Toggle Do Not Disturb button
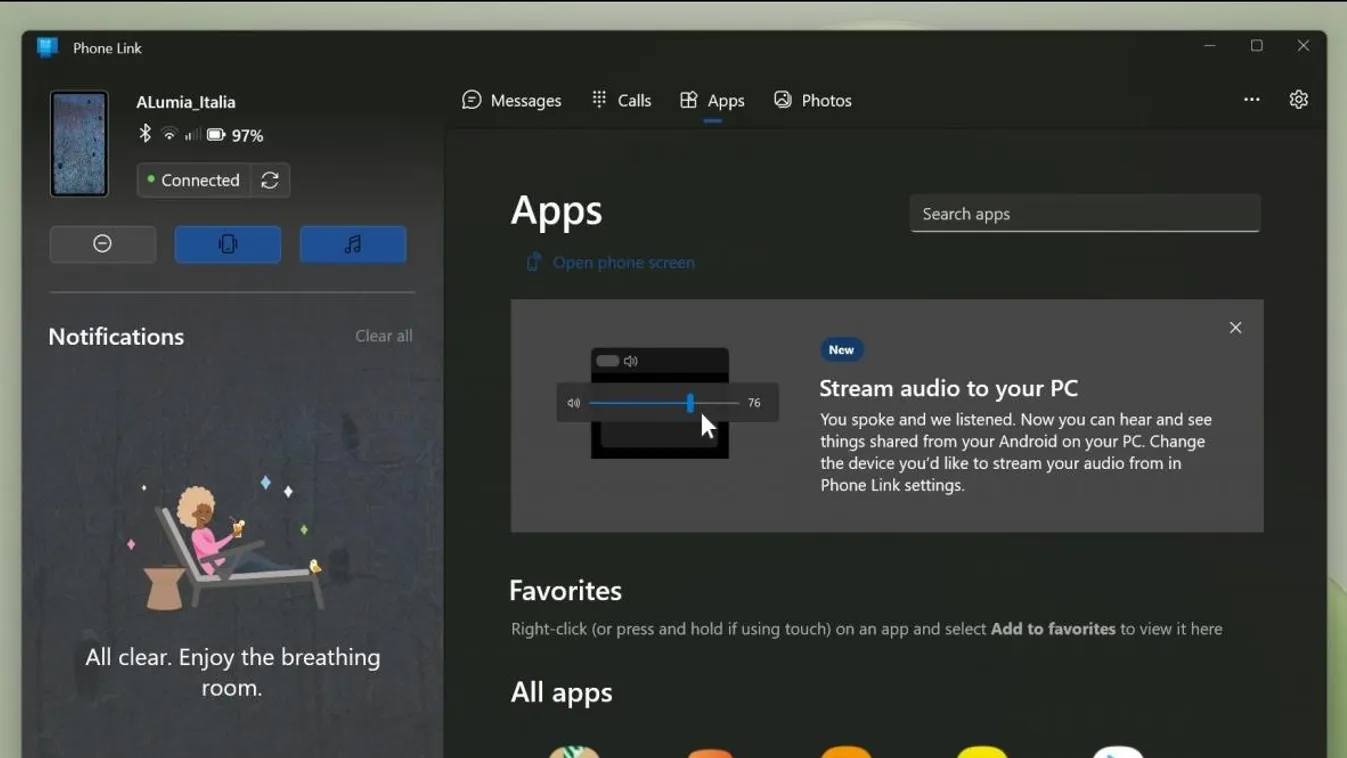Viewport: 1347px width, 758px height. pyautogui.click(x=103, y=244)
